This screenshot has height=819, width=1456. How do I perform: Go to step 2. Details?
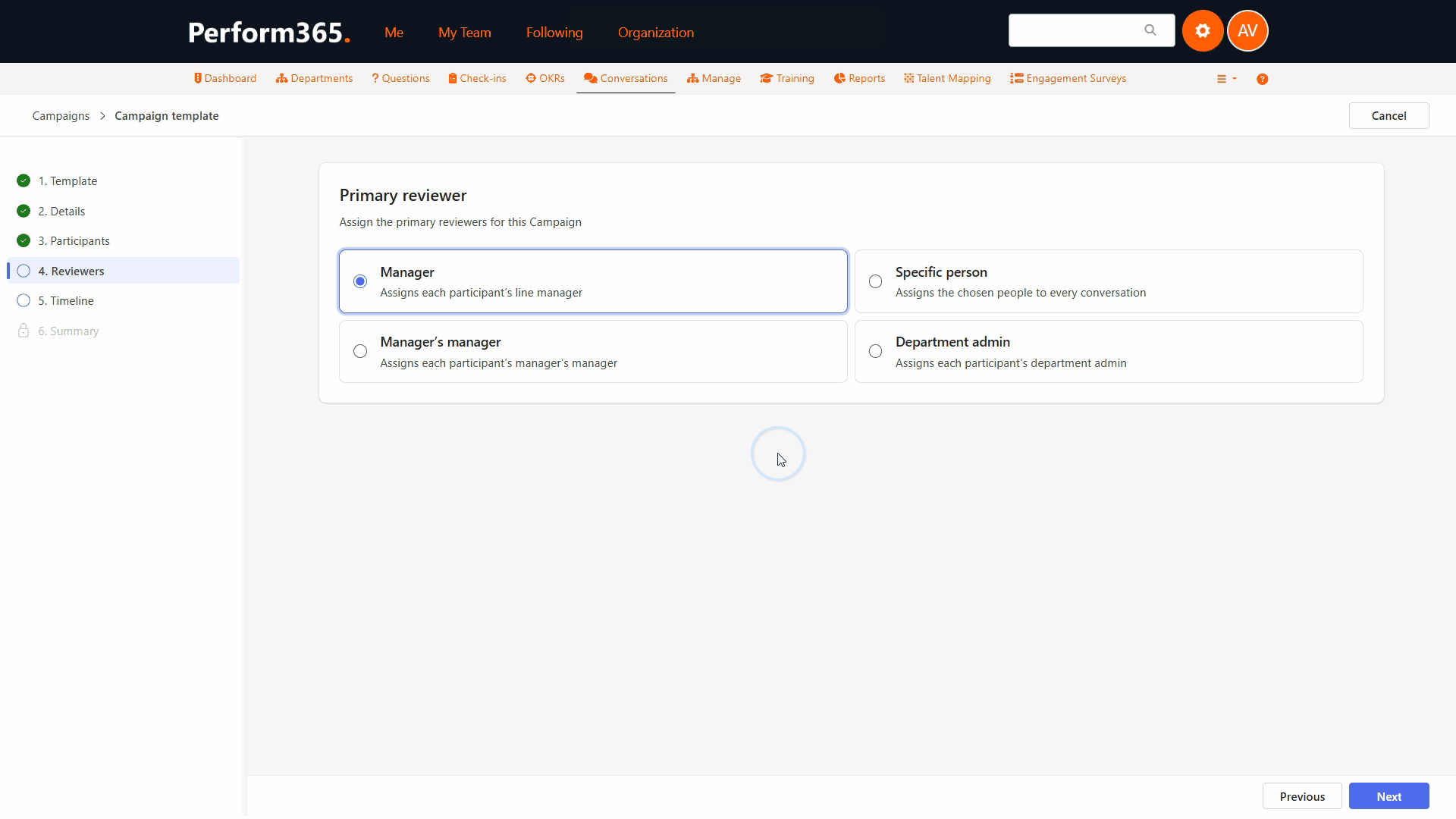click(x=124, y=212)
